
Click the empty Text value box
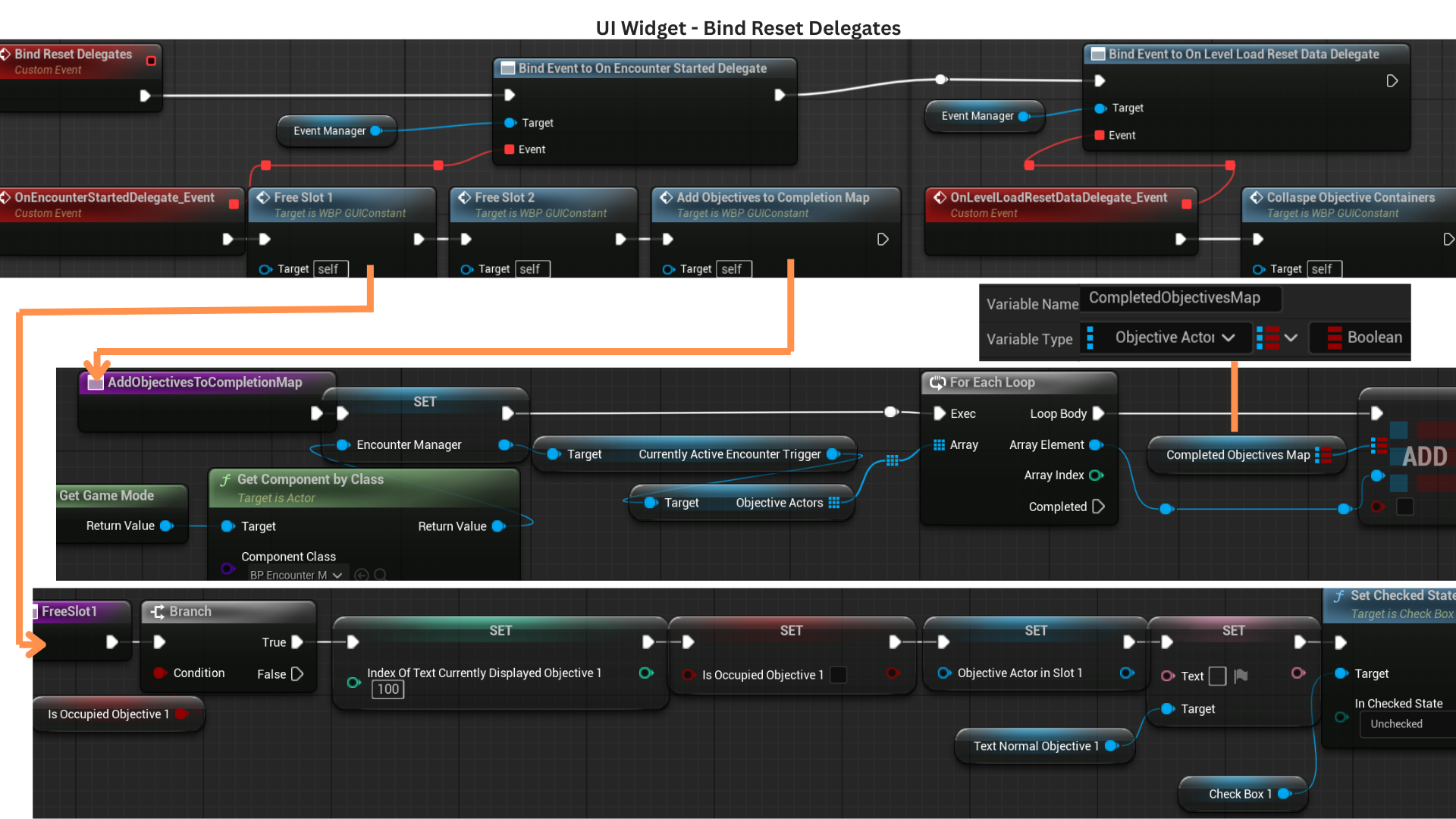coord(1217,676)
